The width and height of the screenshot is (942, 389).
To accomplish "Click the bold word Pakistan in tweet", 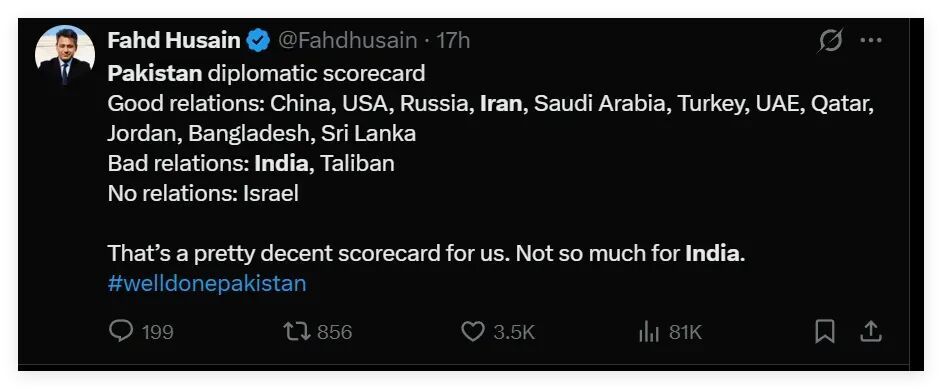I will click(x=155, y=73).
